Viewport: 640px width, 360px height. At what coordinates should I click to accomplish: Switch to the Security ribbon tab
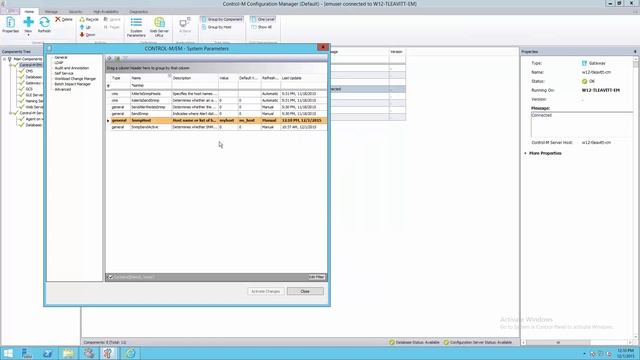[75, 12]
